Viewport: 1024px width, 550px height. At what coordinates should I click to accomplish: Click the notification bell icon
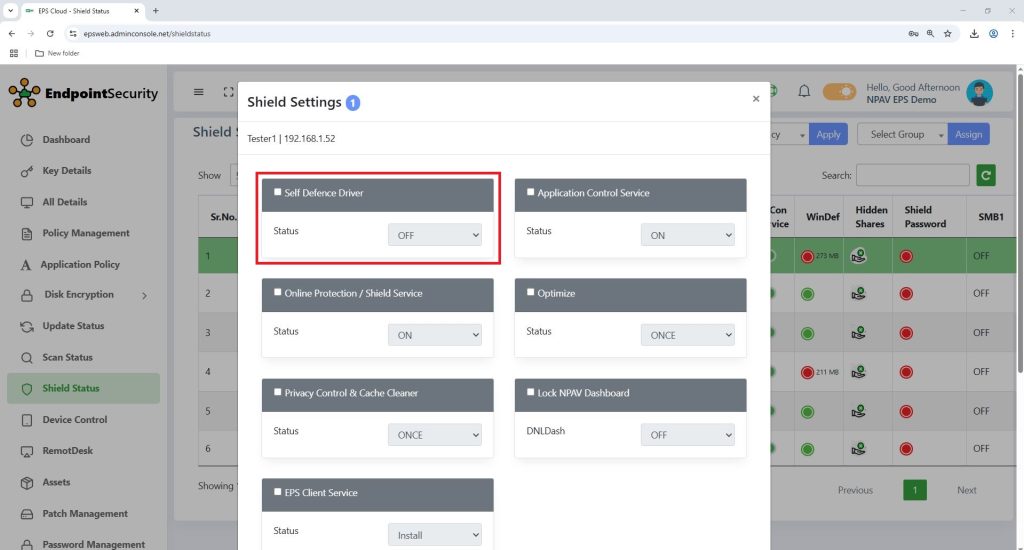tap(804, 92)
